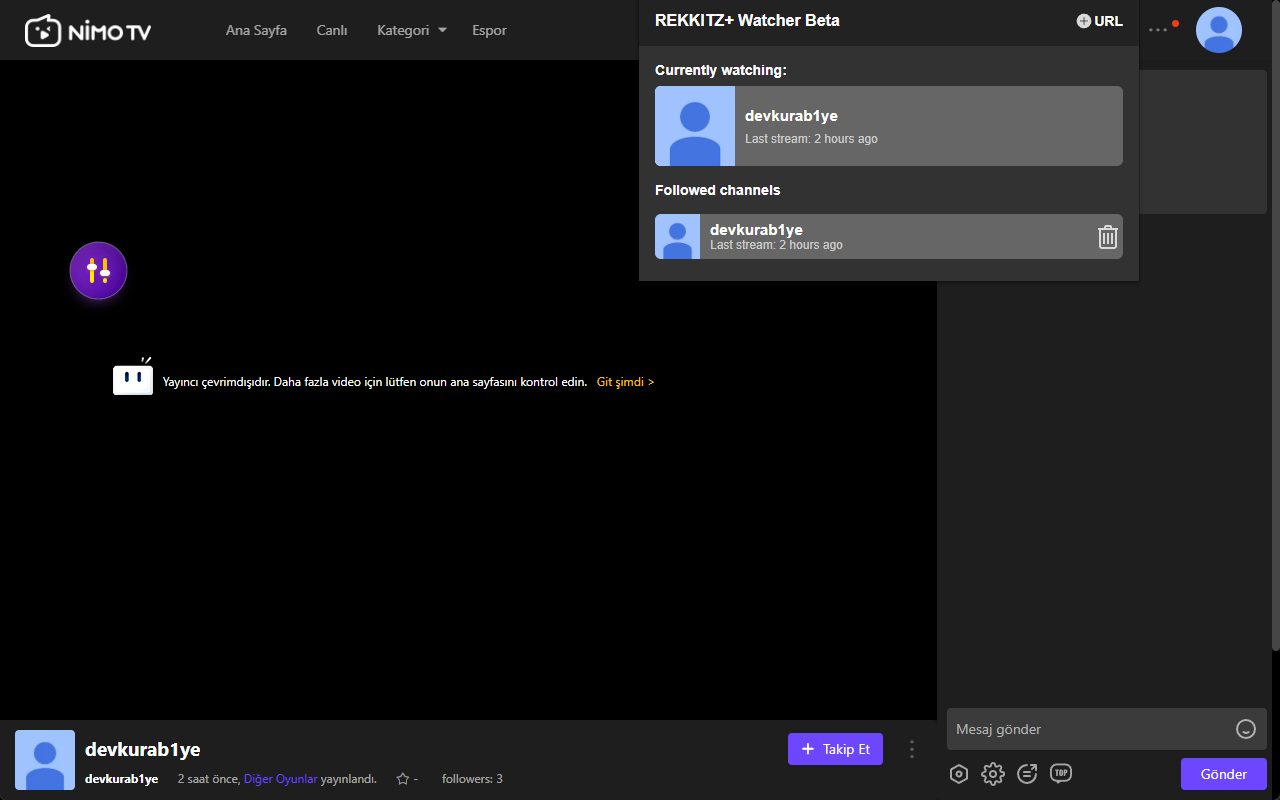This screenshot has height=800, width=1280.
Task: Click the hexagon badge icon in chat
Action: [x=959, y=773]
